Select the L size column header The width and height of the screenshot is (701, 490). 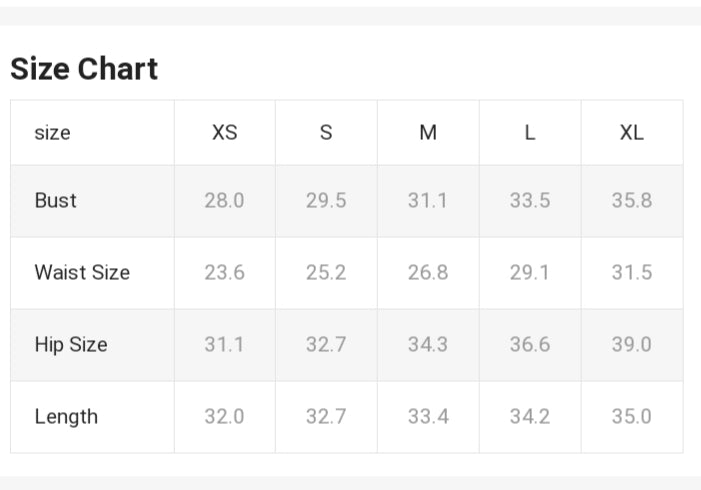pos(530,133)
